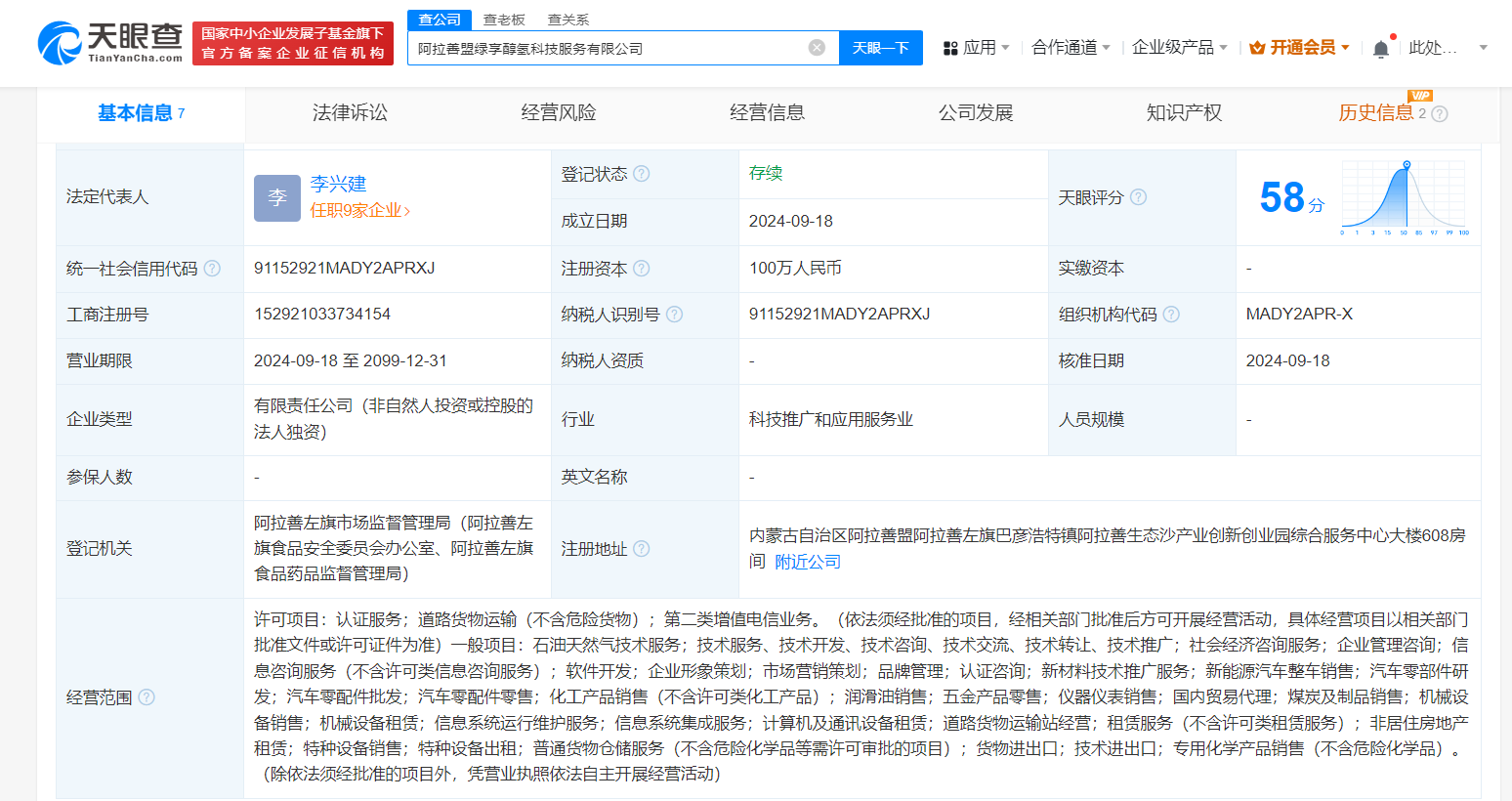The image size is (1512, 801).
Task: Expand the 应用 dropdown menu
Action: (976, 48)
